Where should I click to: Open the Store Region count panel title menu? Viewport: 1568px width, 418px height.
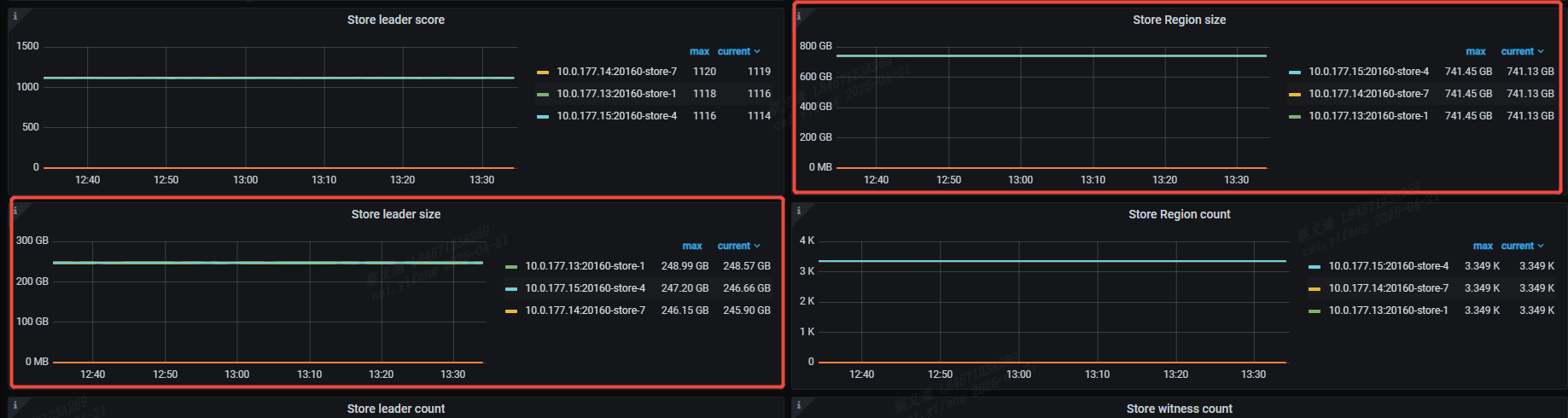1179,214
